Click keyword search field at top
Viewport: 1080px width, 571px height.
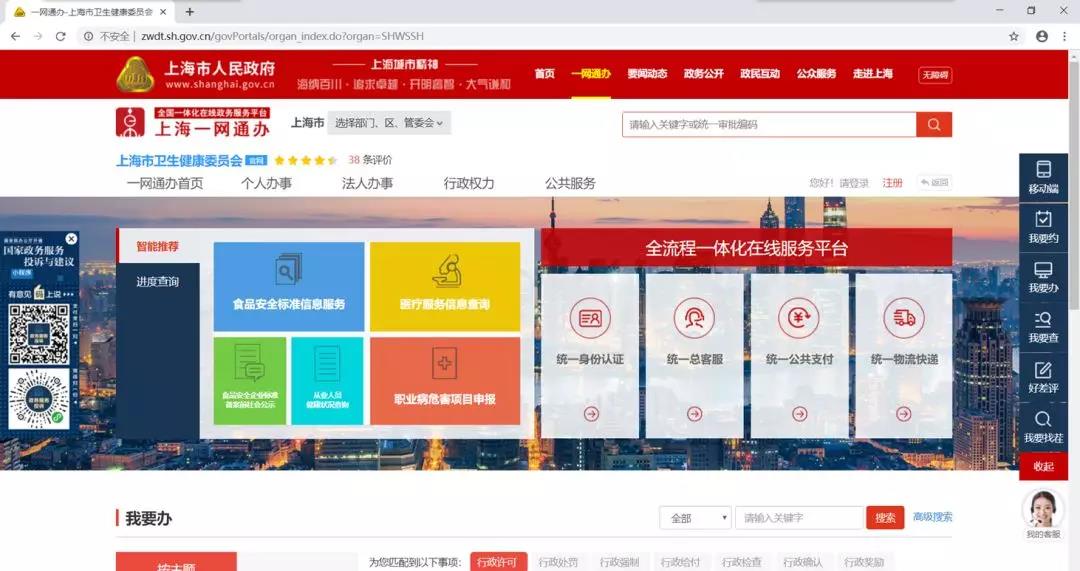pos(769,125)
